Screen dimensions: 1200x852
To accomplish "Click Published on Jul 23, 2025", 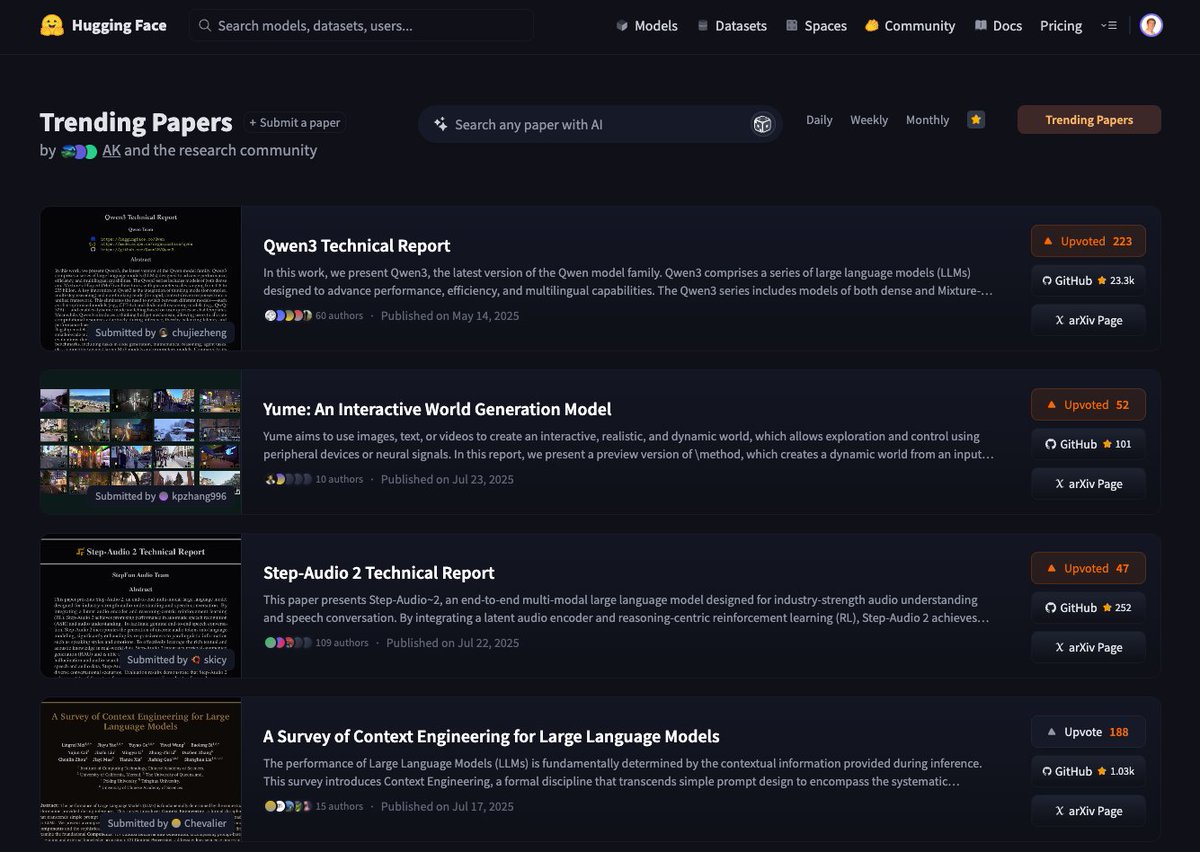I will 447,479.
